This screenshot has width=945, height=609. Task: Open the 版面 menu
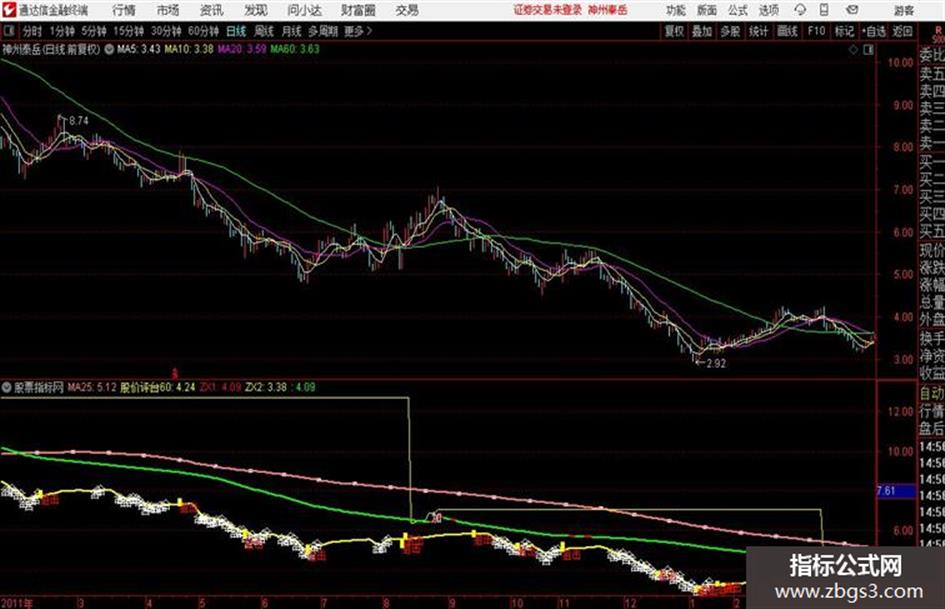click(x=706, y=10)
